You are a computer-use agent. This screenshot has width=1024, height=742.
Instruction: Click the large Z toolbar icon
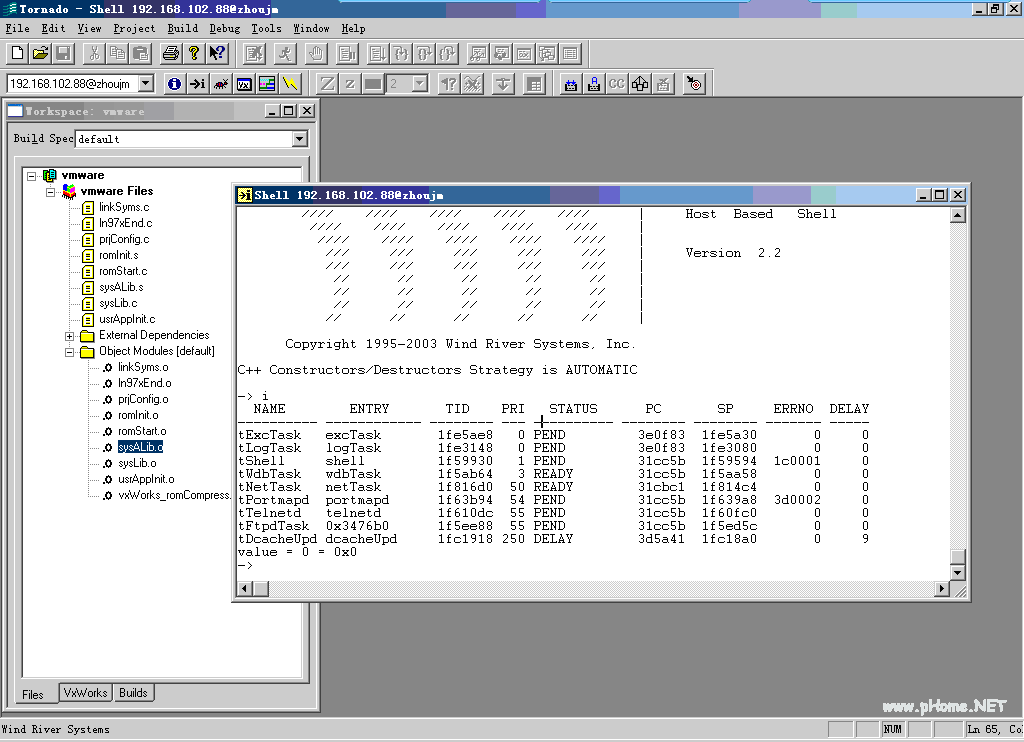(327, 84)
